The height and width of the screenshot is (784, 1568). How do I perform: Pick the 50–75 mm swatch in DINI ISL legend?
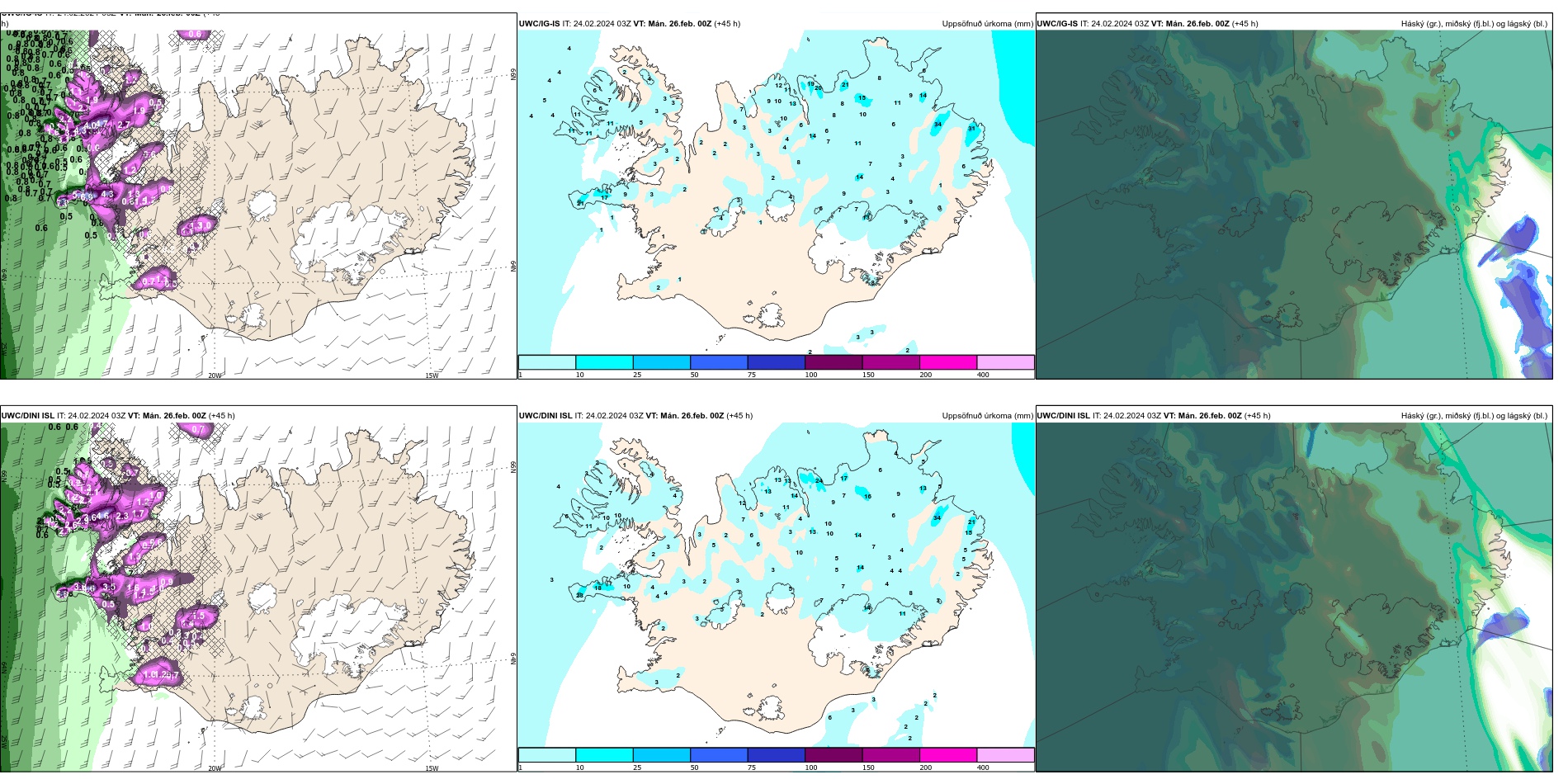(x=719, y=755)
